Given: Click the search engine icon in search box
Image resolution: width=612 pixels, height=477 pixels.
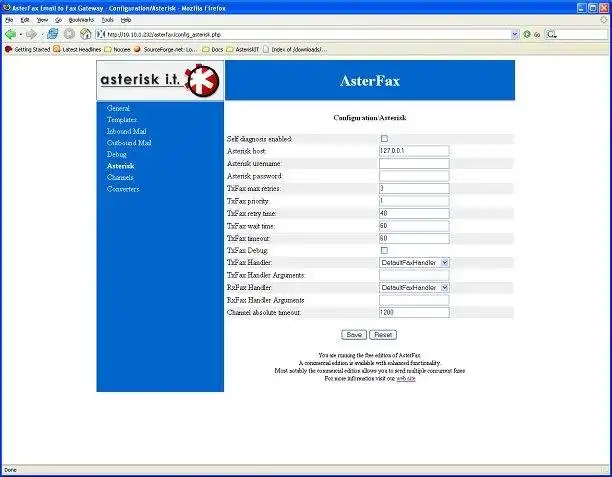Looking at the screenshot, I should [x=551, y=34].
